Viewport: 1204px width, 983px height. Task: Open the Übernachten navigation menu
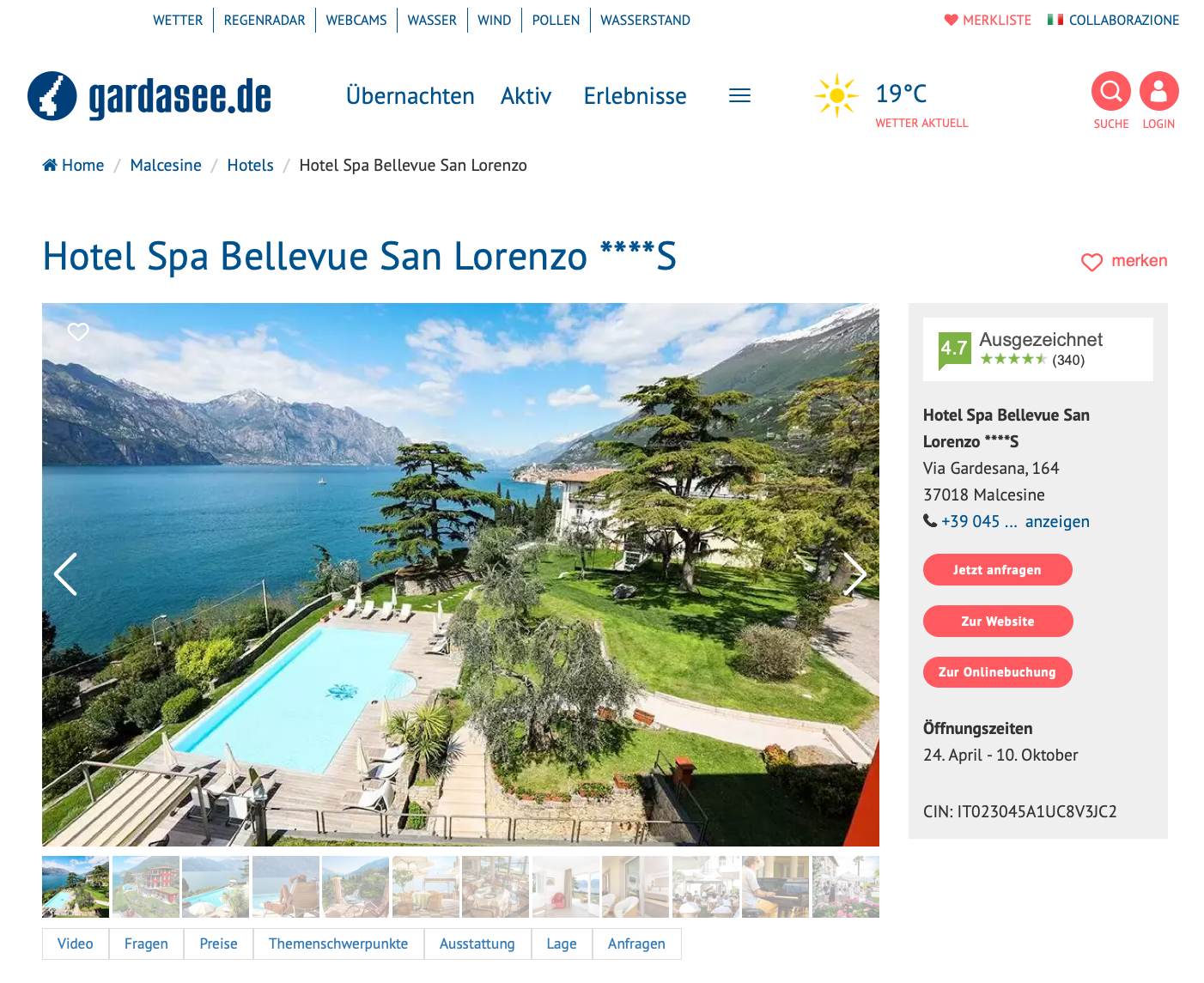[x=410, y=96]
